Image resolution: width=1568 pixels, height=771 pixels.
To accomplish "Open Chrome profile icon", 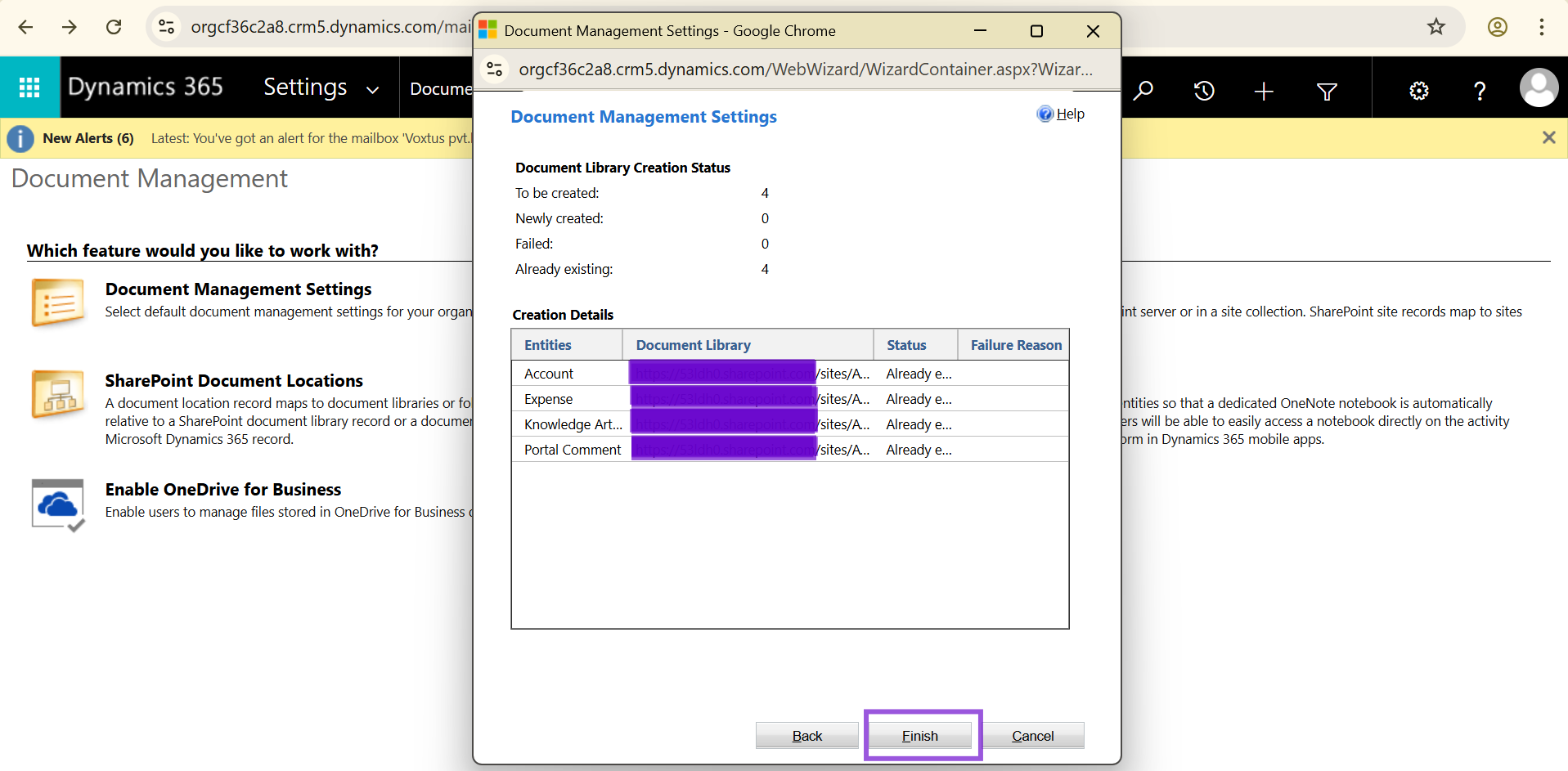I will [x=1498, y=27].
